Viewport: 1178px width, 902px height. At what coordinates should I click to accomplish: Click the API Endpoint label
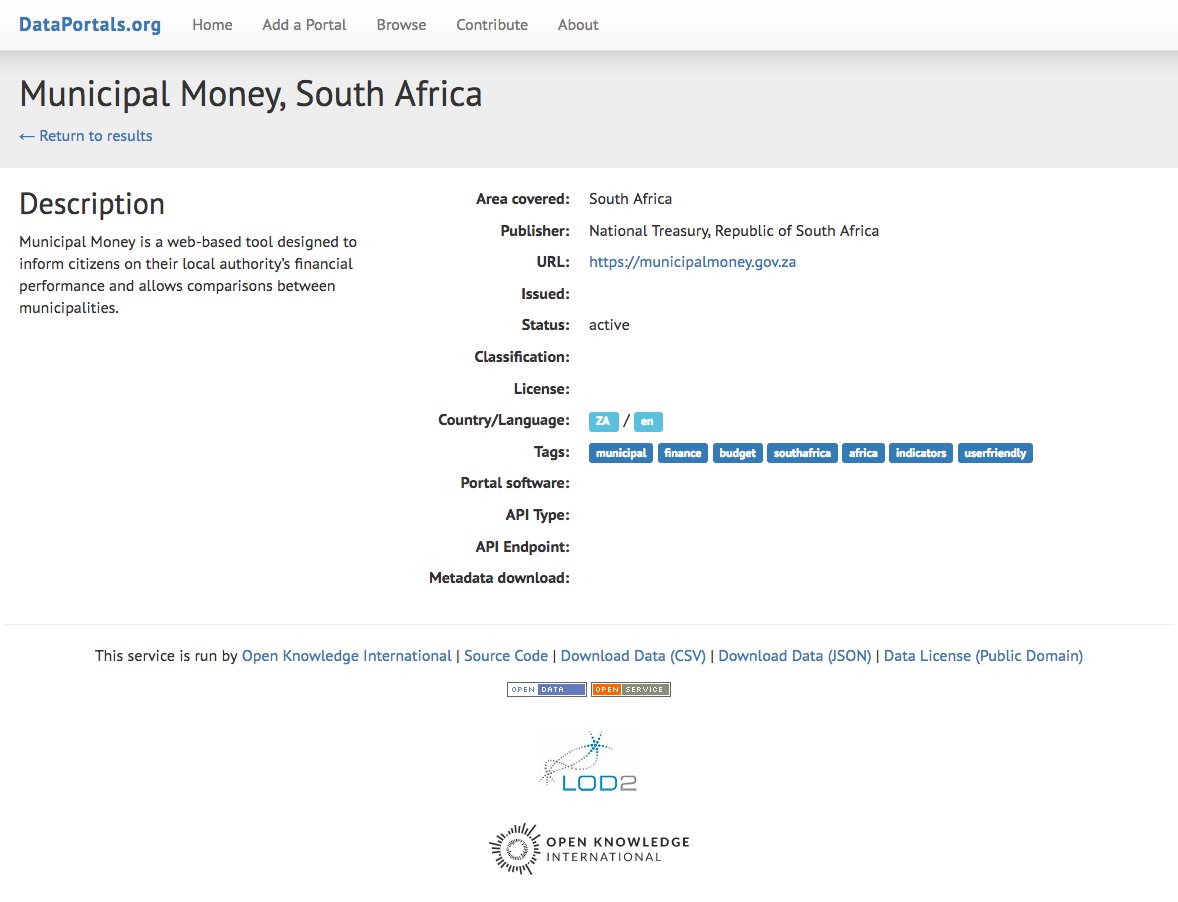click(522, 547)
